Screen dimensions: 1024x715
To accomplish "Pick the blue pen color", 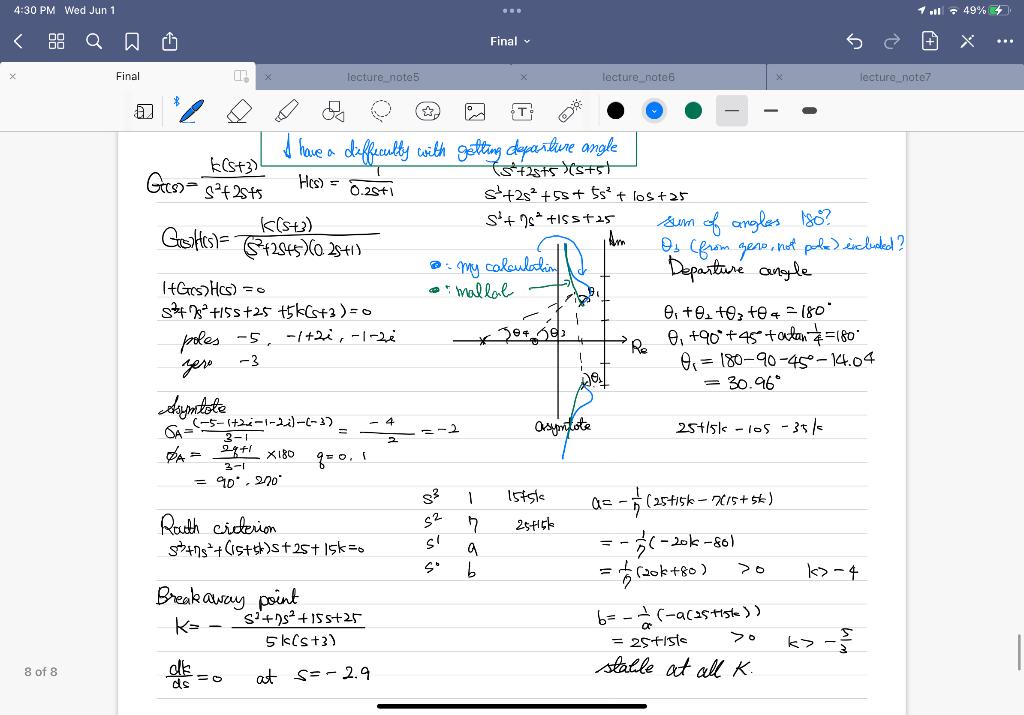I will 654,111.
